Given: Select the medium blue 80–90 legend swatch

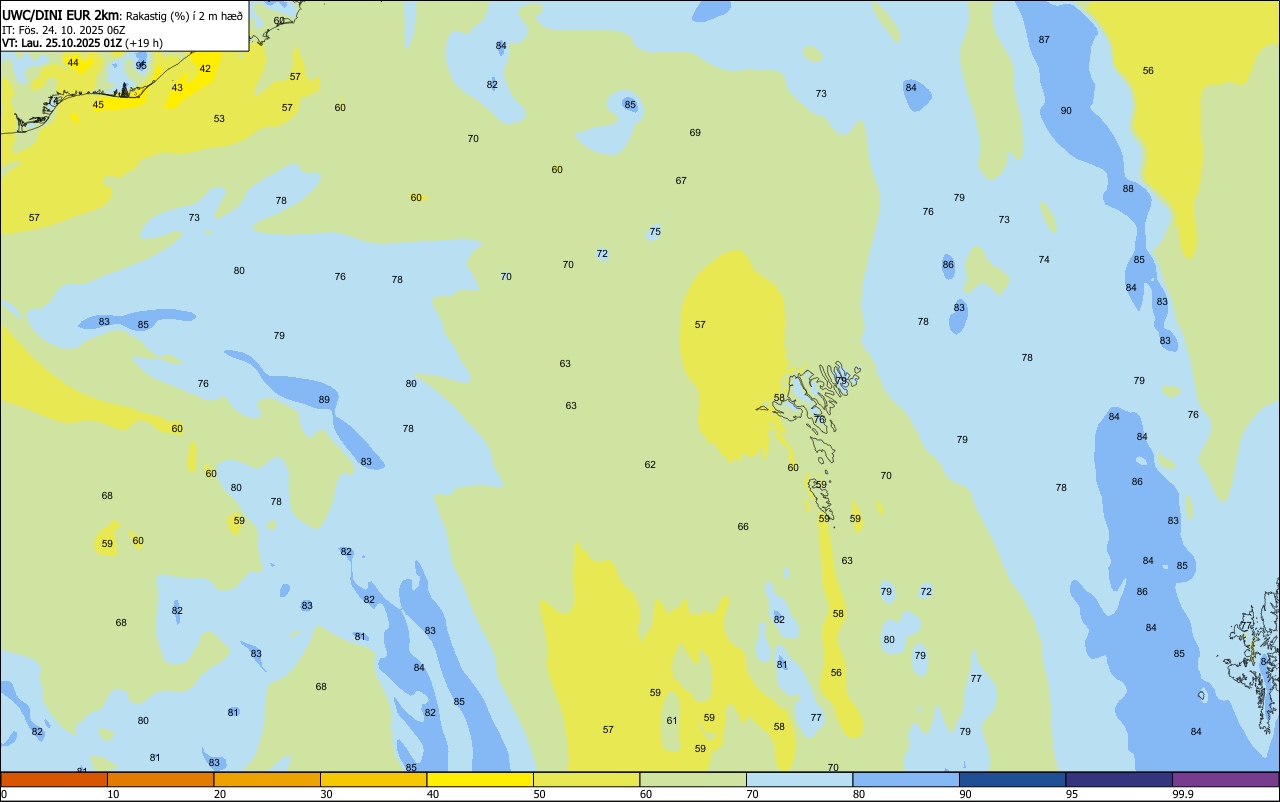Looking at the screenshot, I should pos(906,779).
